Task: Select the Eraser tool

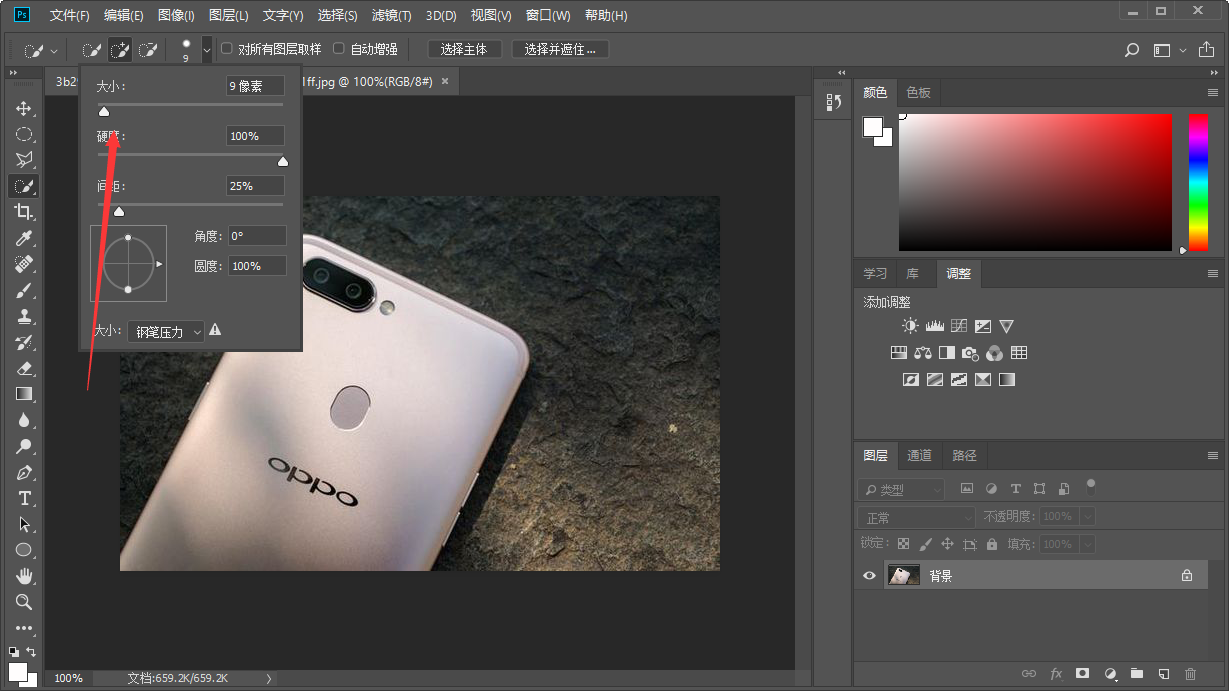Action: [24, 368]
